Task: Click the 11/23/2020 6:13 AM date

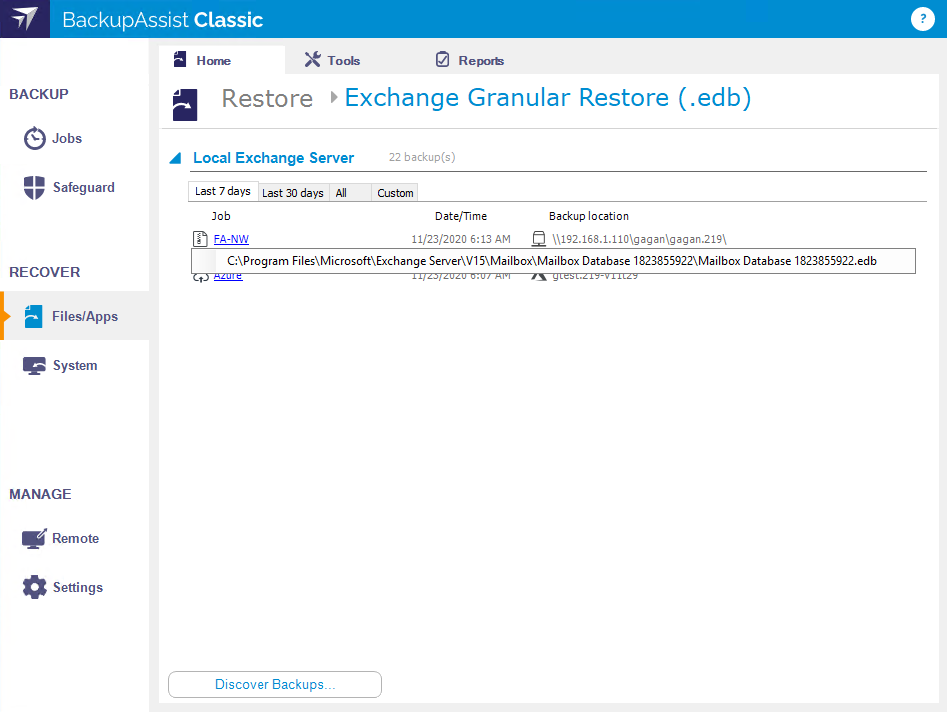Action: click(x=461, y=239)
